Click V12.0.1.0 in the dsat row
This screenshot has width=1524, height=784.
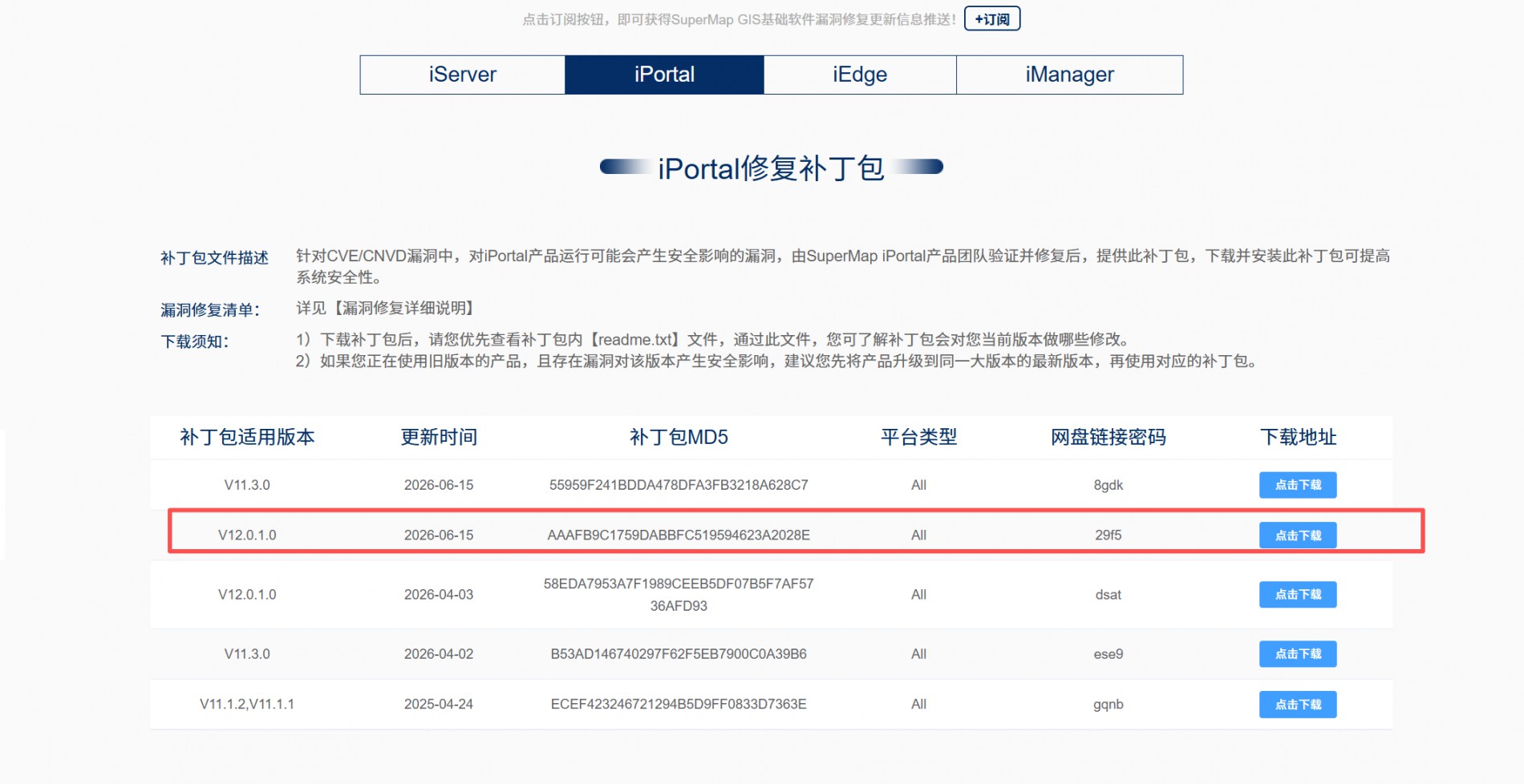247,595
